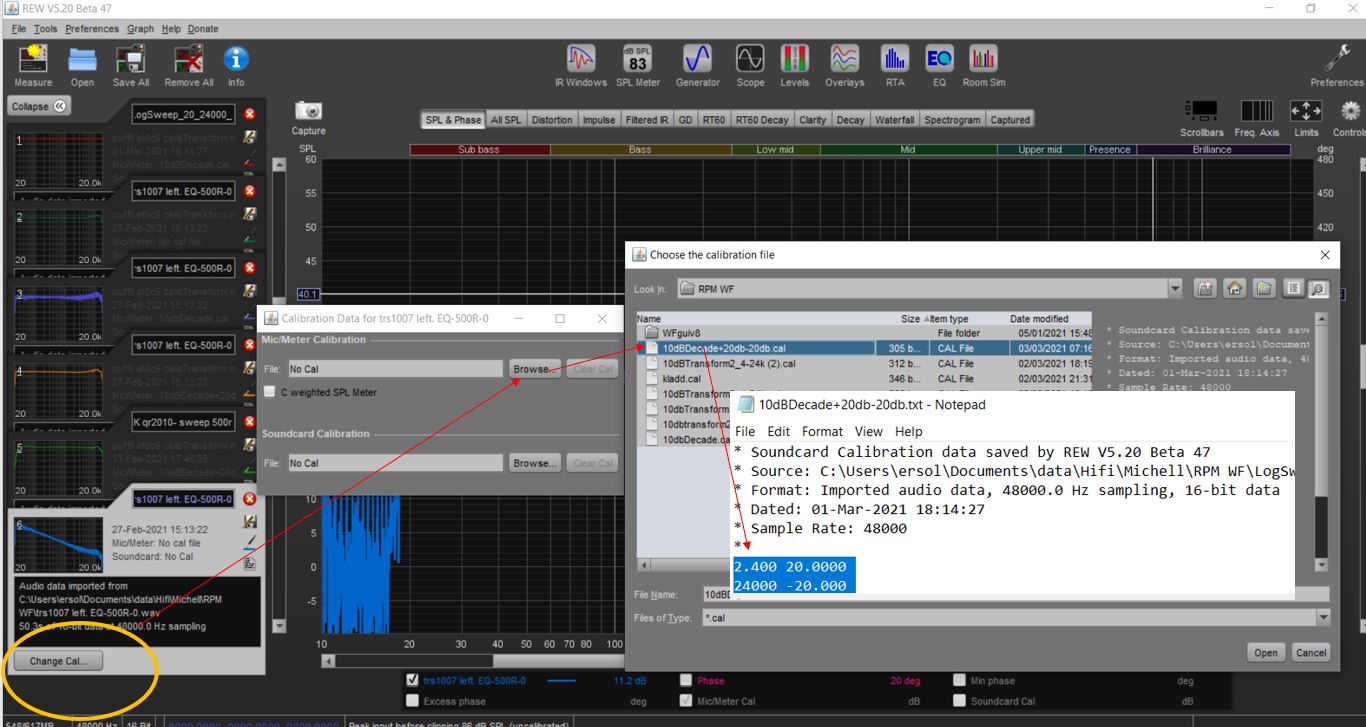Screen dimensions: 1366x727
Task: Click the Remove All icon
Action: (x=189, y=60)
